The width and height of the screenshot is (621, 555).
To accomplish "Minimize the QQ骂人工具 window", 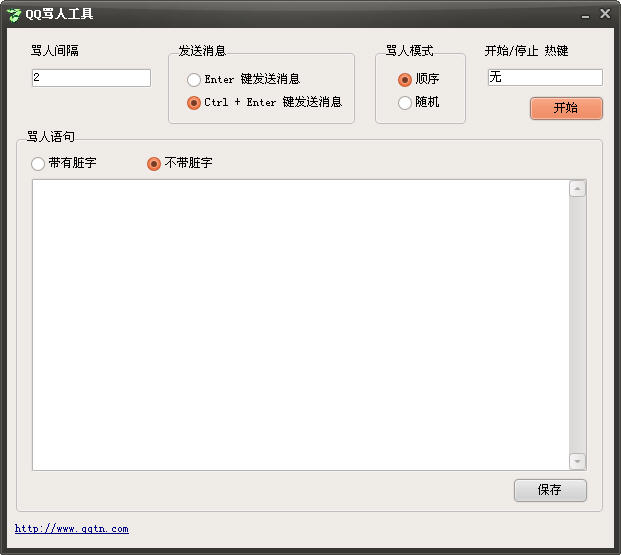I will pyautogui.click(x=585, y=14).
